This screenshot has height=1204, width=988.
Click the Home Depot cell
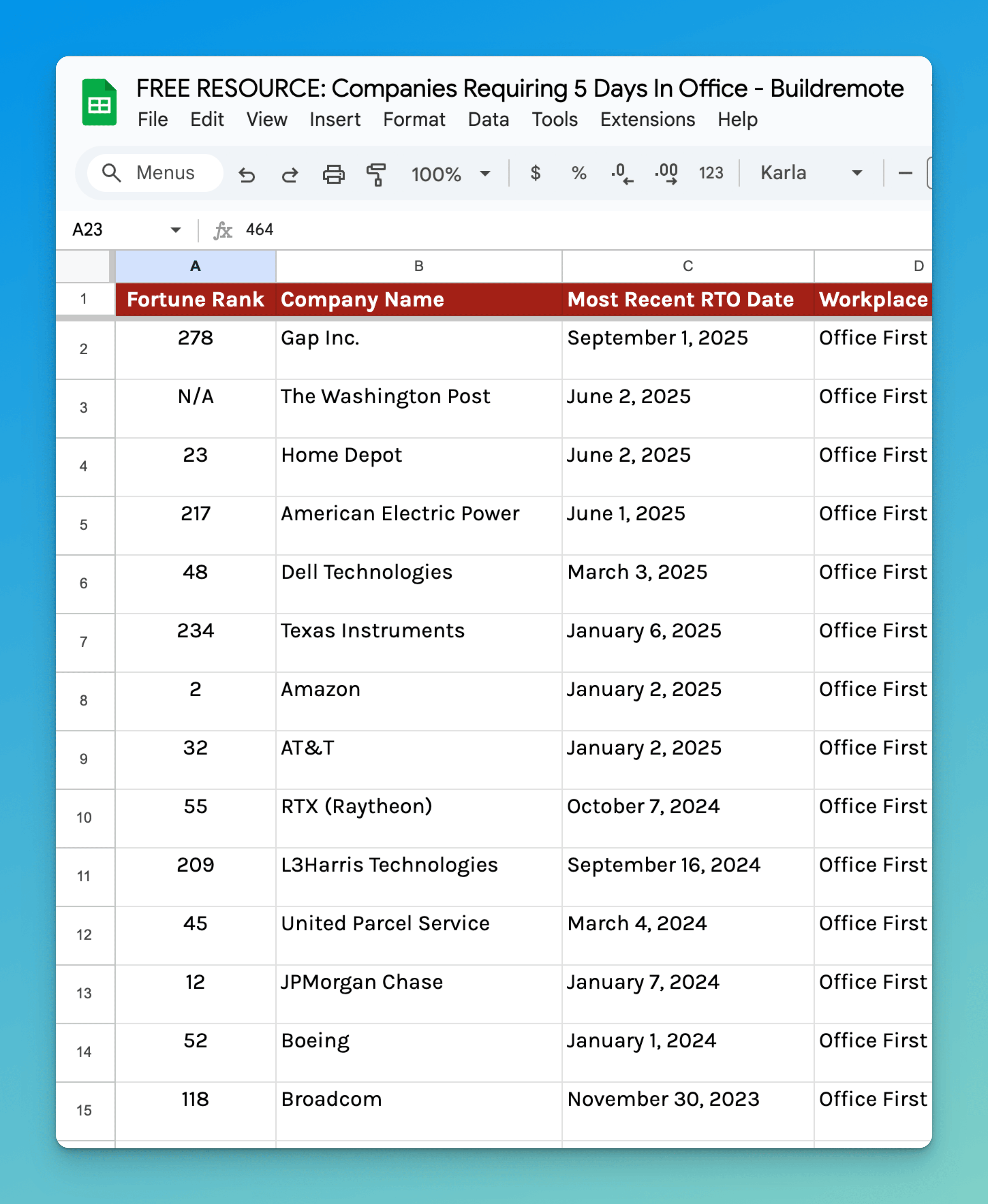click(x=419, y=467)
